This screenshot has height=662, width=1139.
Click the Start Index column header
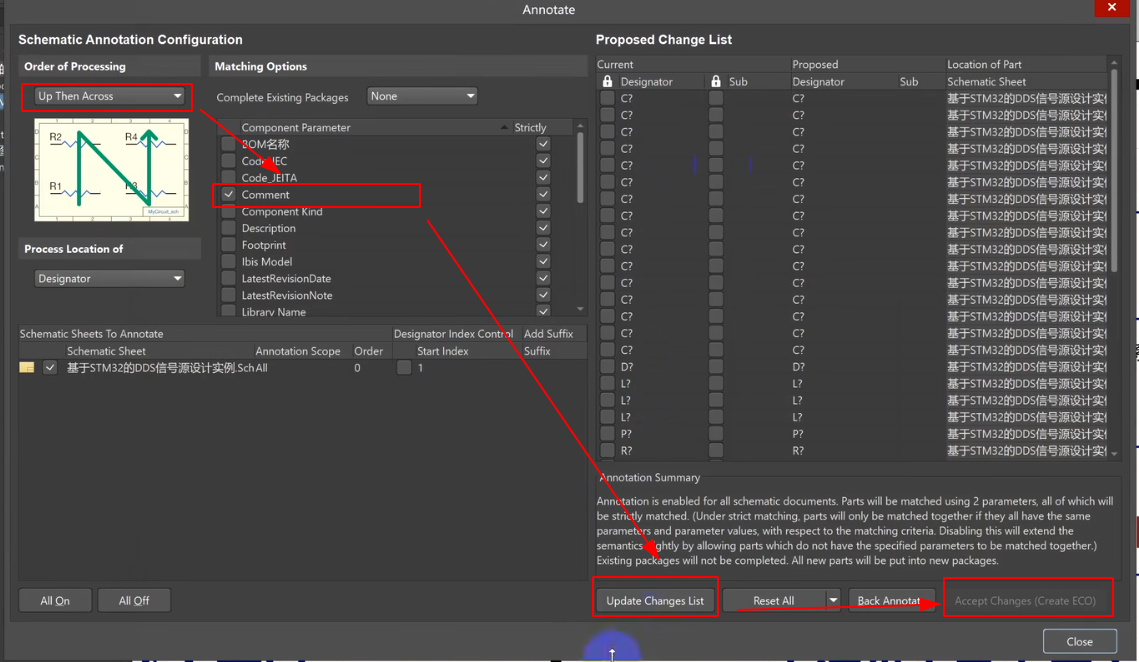click(x=442, y=351)
